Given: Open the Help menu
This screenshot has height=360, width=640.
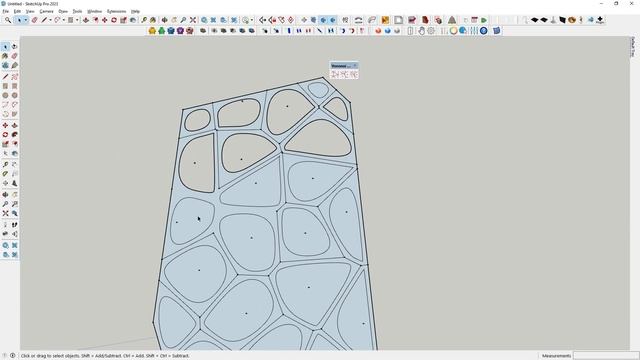Looking at the screenshot, I should click(x=135, y=11).
